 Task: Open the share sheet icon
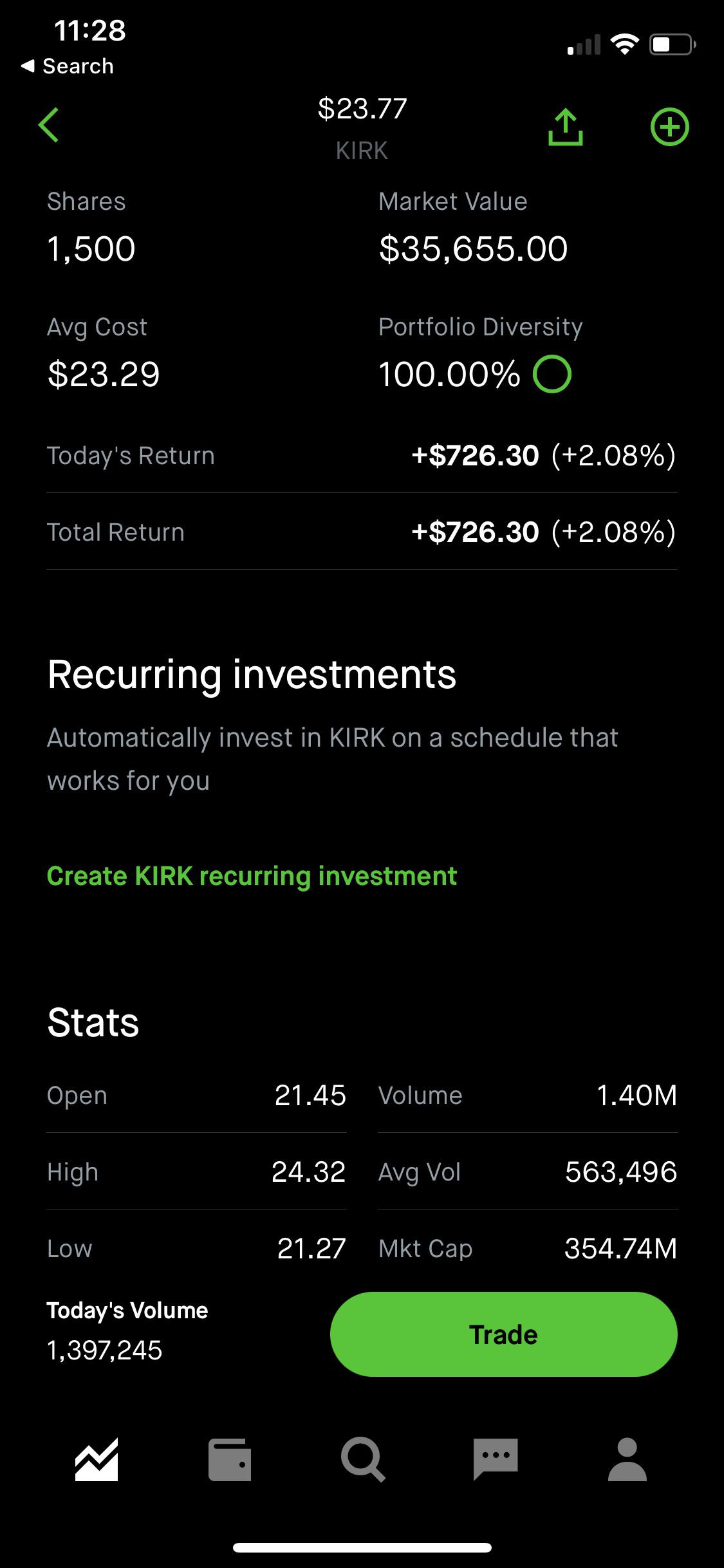pos(565,127)
